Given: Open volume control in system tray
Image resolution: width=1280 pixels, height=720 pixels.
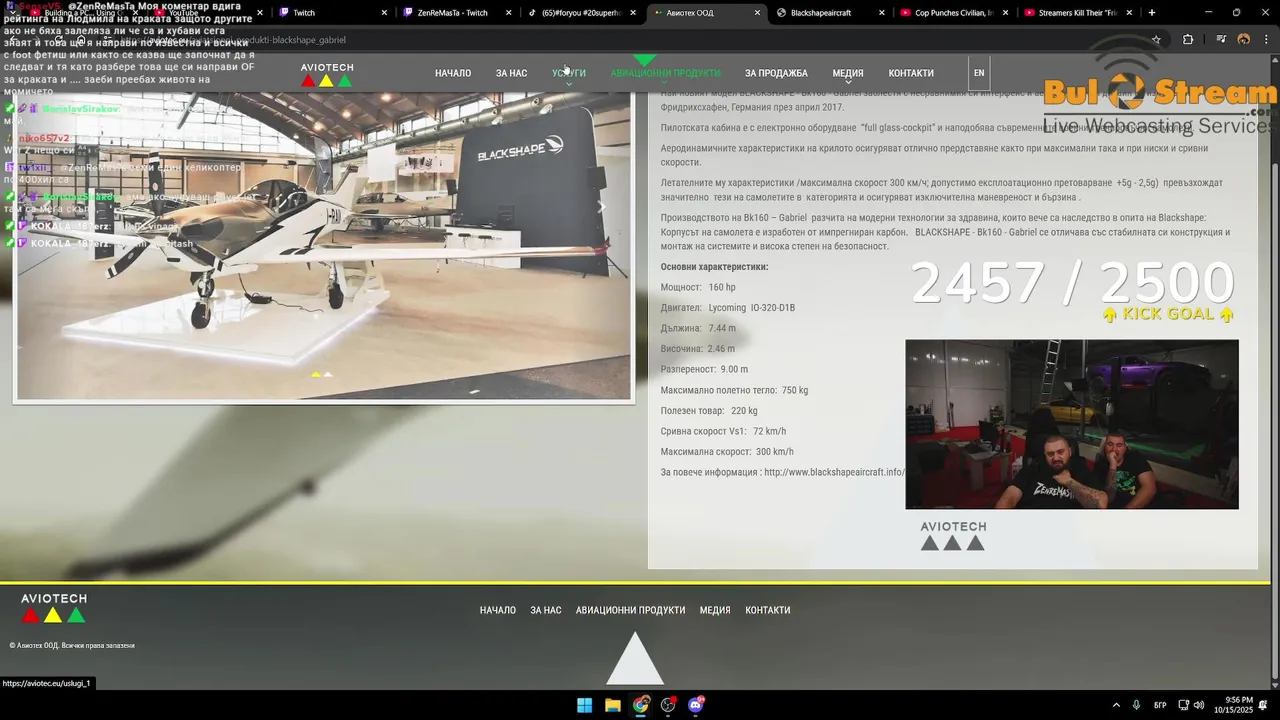Looking at the screenshot, I should [x=1198, y=705].
